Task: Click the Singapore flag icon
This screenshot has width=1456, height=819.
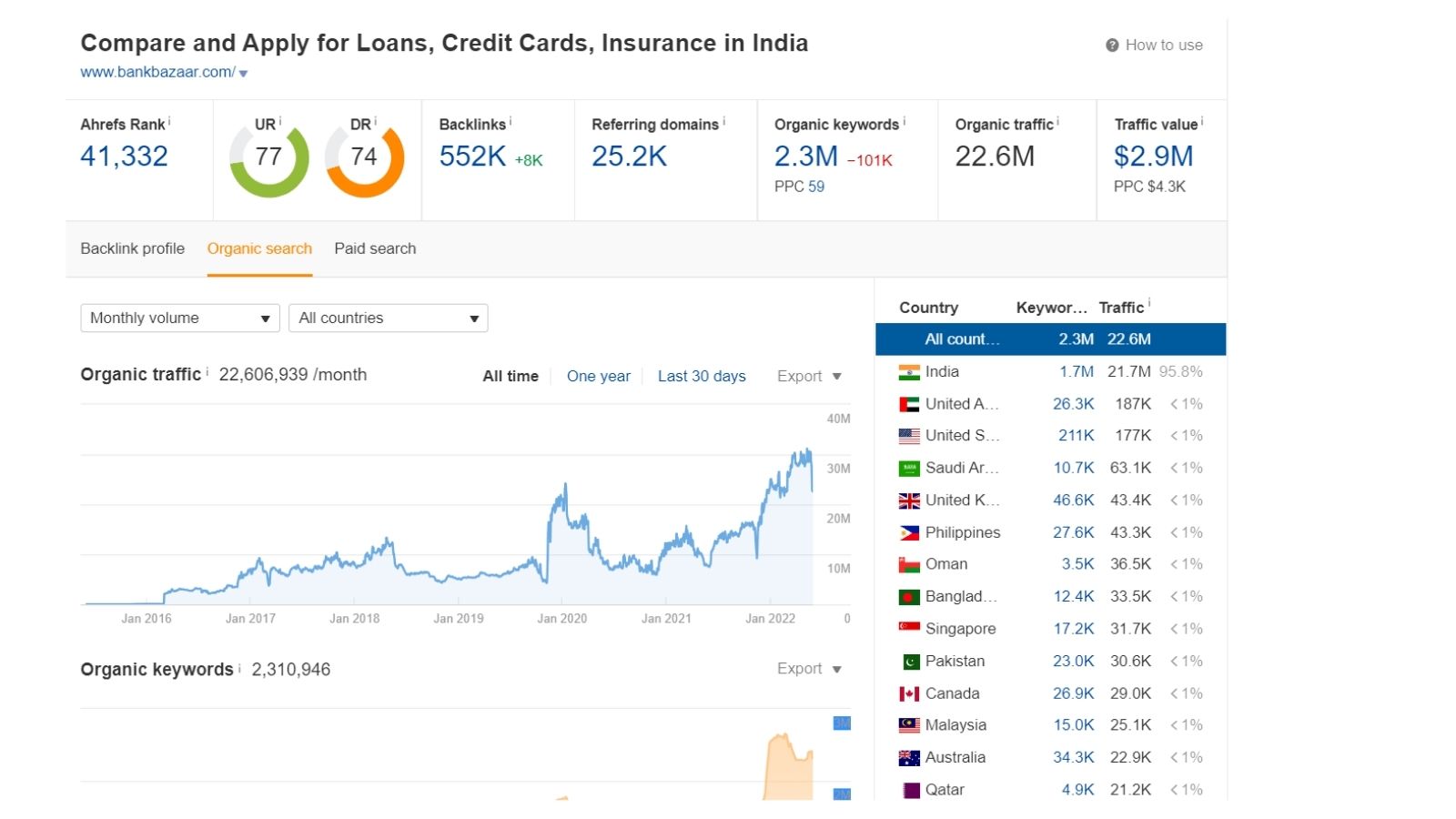Action: click(x=909, y=629)
